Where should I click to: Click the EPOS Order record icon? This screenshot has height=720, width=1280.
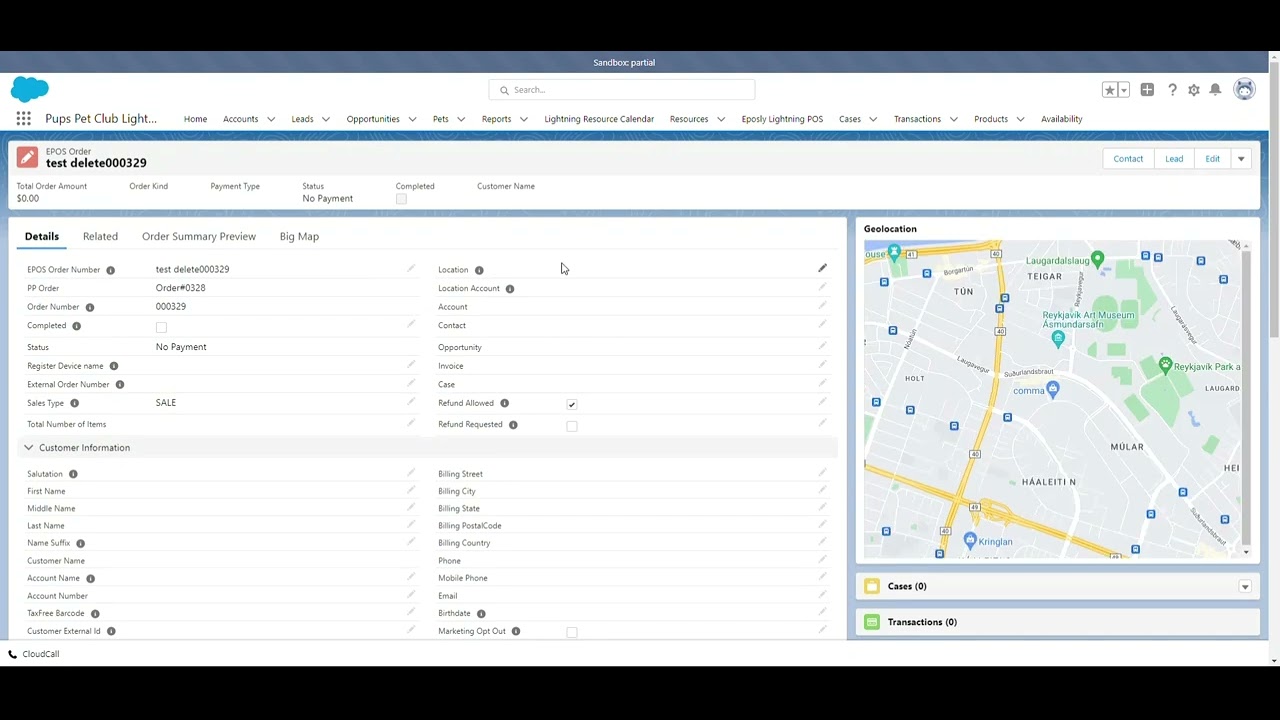point(28,157)
